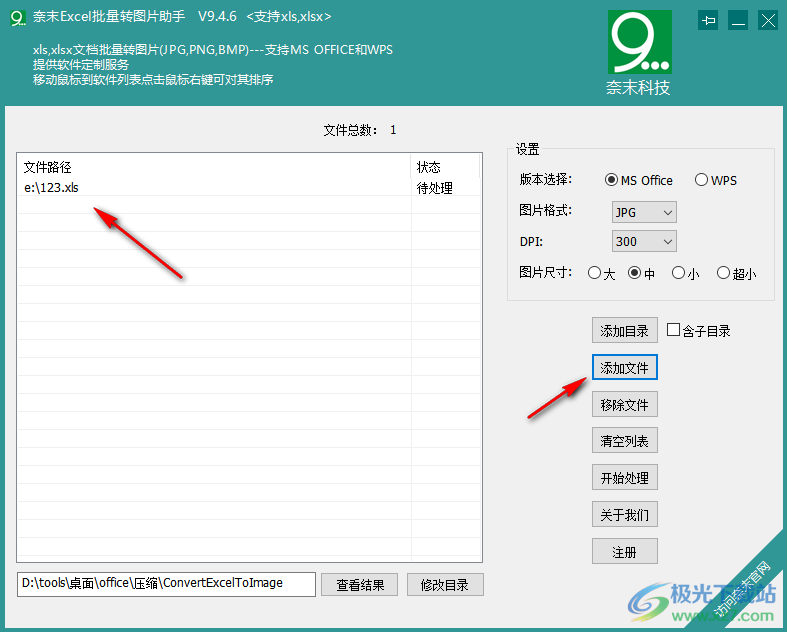Choose 大 image size option
Image resolution: width=787 pixels, height=632 pixels.
point(601,273)
